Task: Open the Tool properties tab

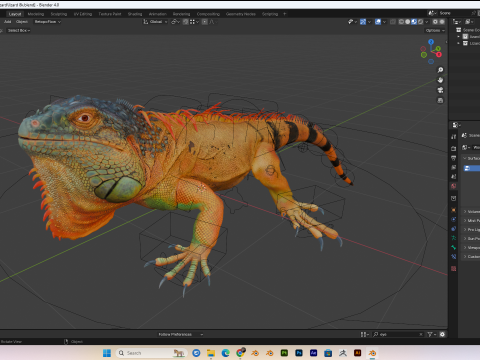Action: (454, 137)
